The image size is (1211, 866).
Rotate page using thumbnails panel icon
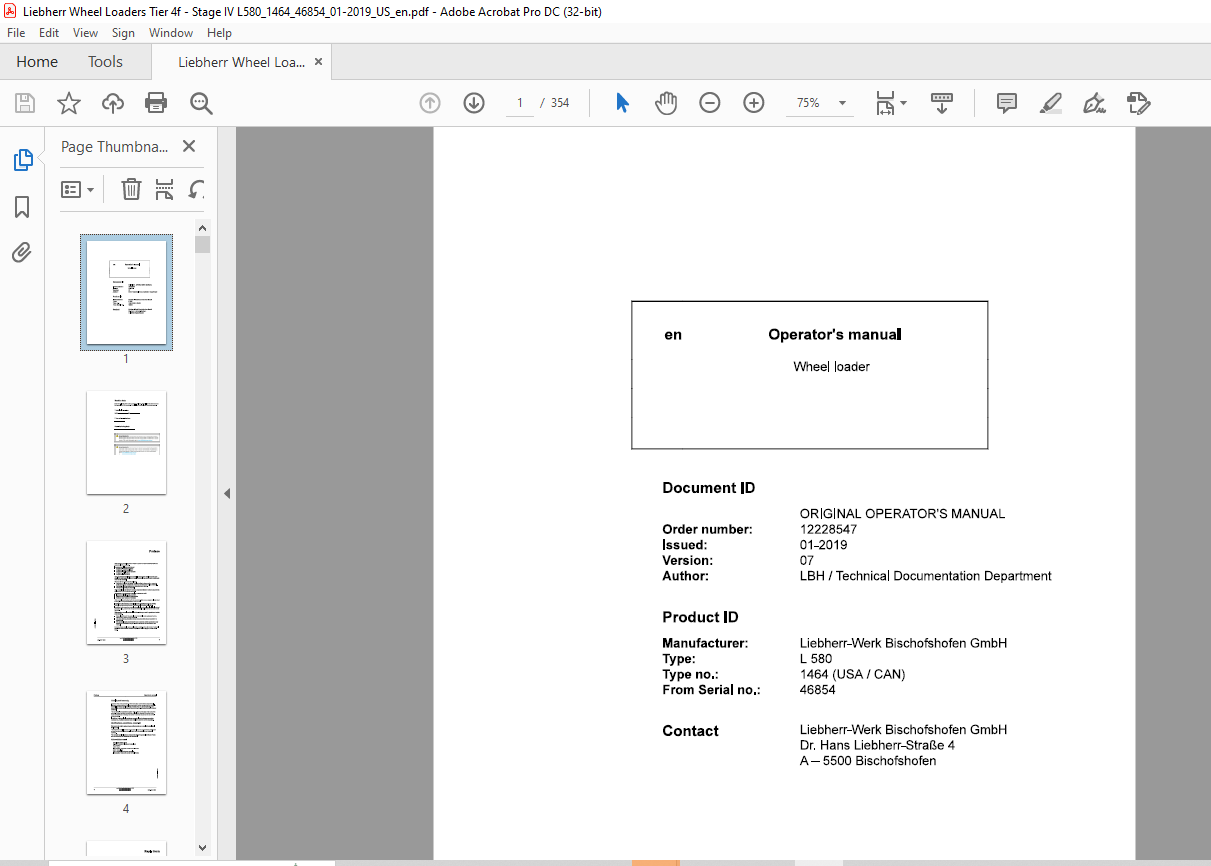(x=197, y=189)
